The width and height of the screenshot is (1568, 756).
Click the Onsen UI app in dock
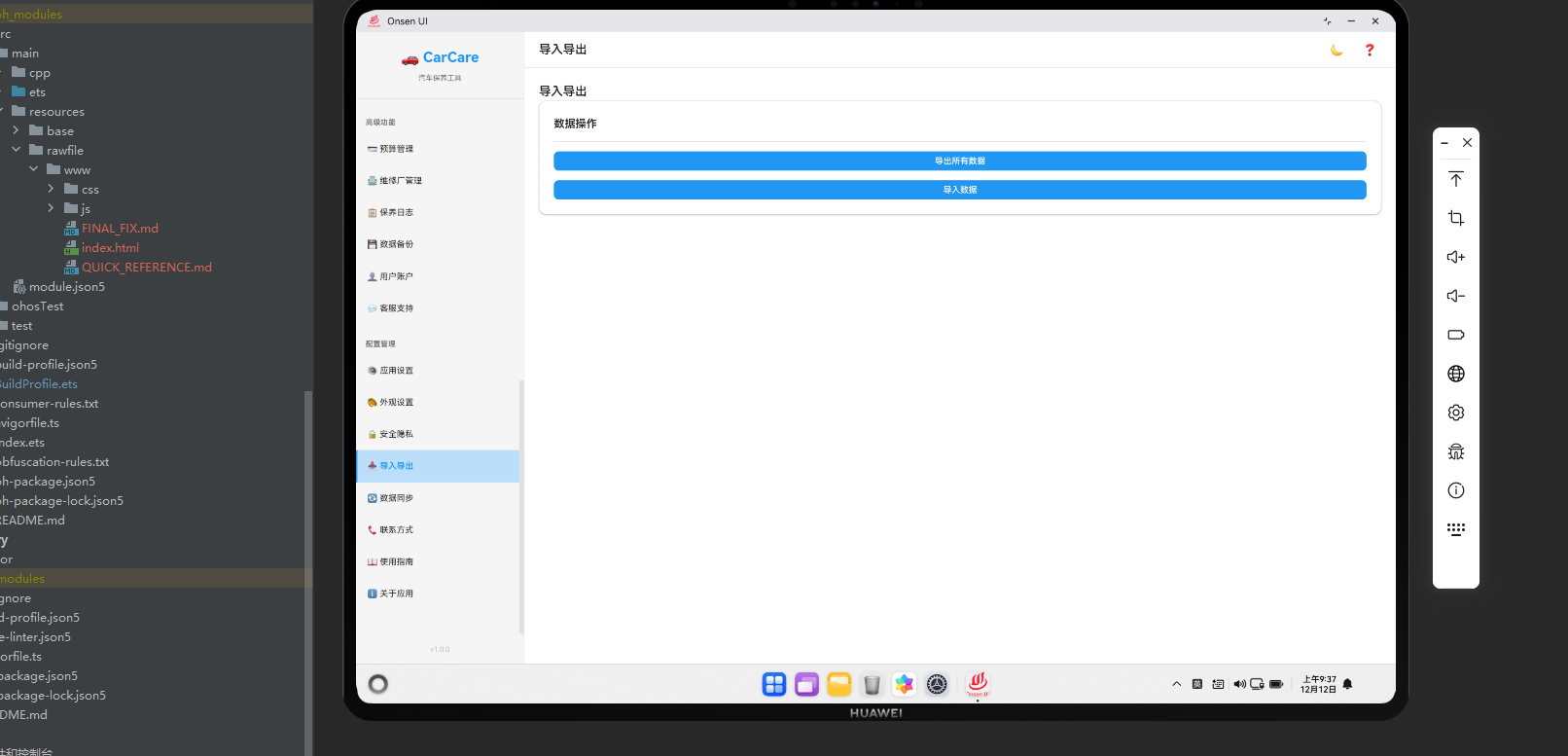(978, 684)
